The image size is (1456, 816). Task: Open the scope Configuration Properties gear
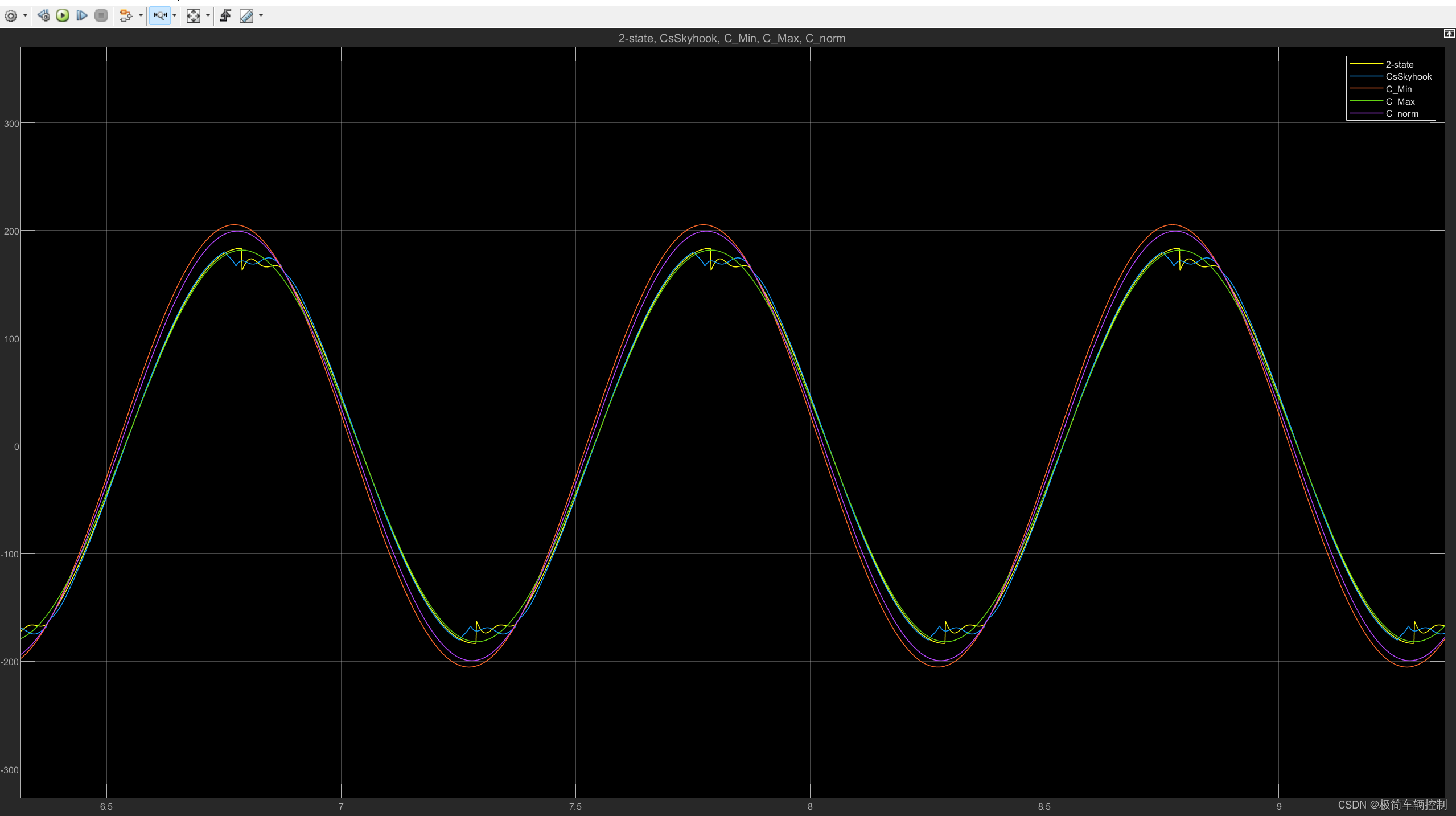10,16
